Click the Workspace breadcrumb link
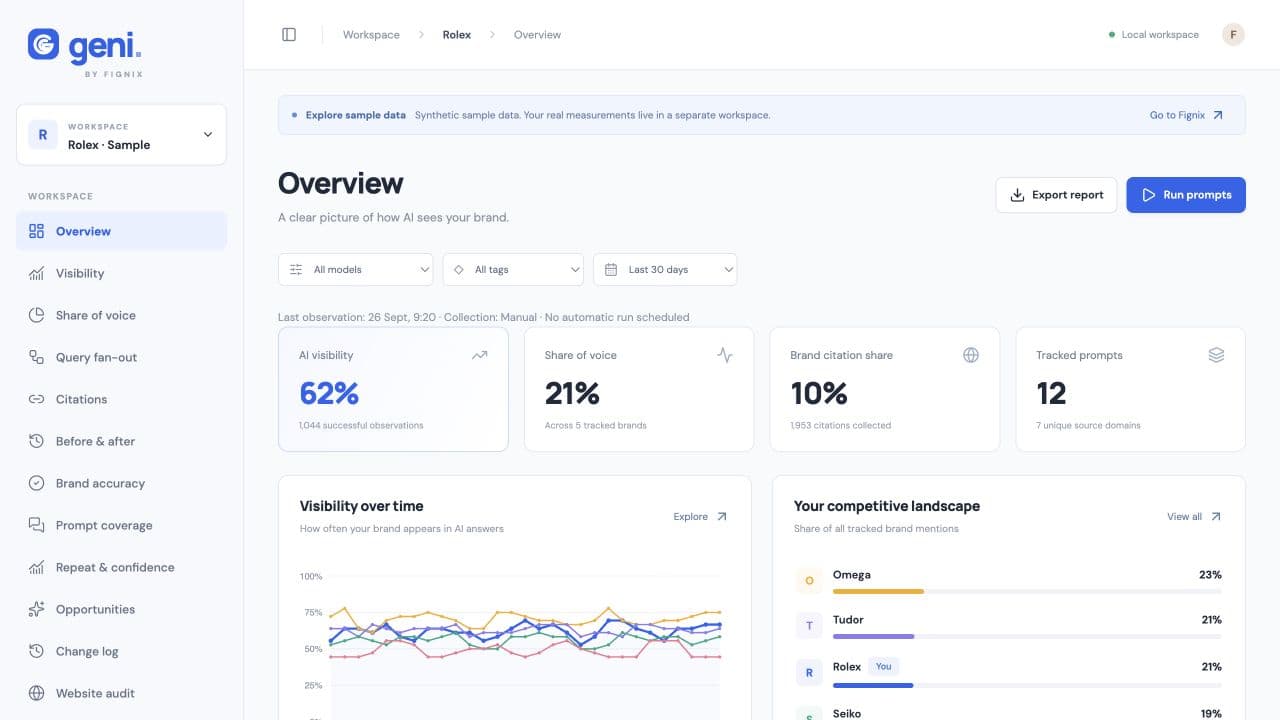The height and width of the screenshot is (720, 1280). [371, 35]
